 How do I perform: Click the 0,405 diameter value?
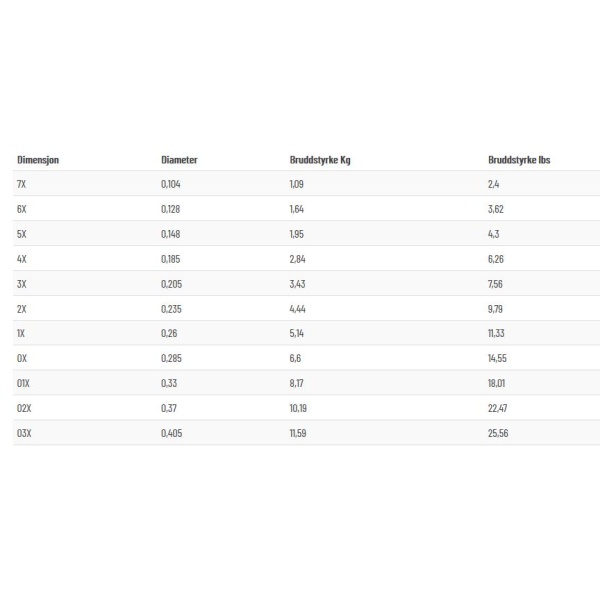coord(171,433)
